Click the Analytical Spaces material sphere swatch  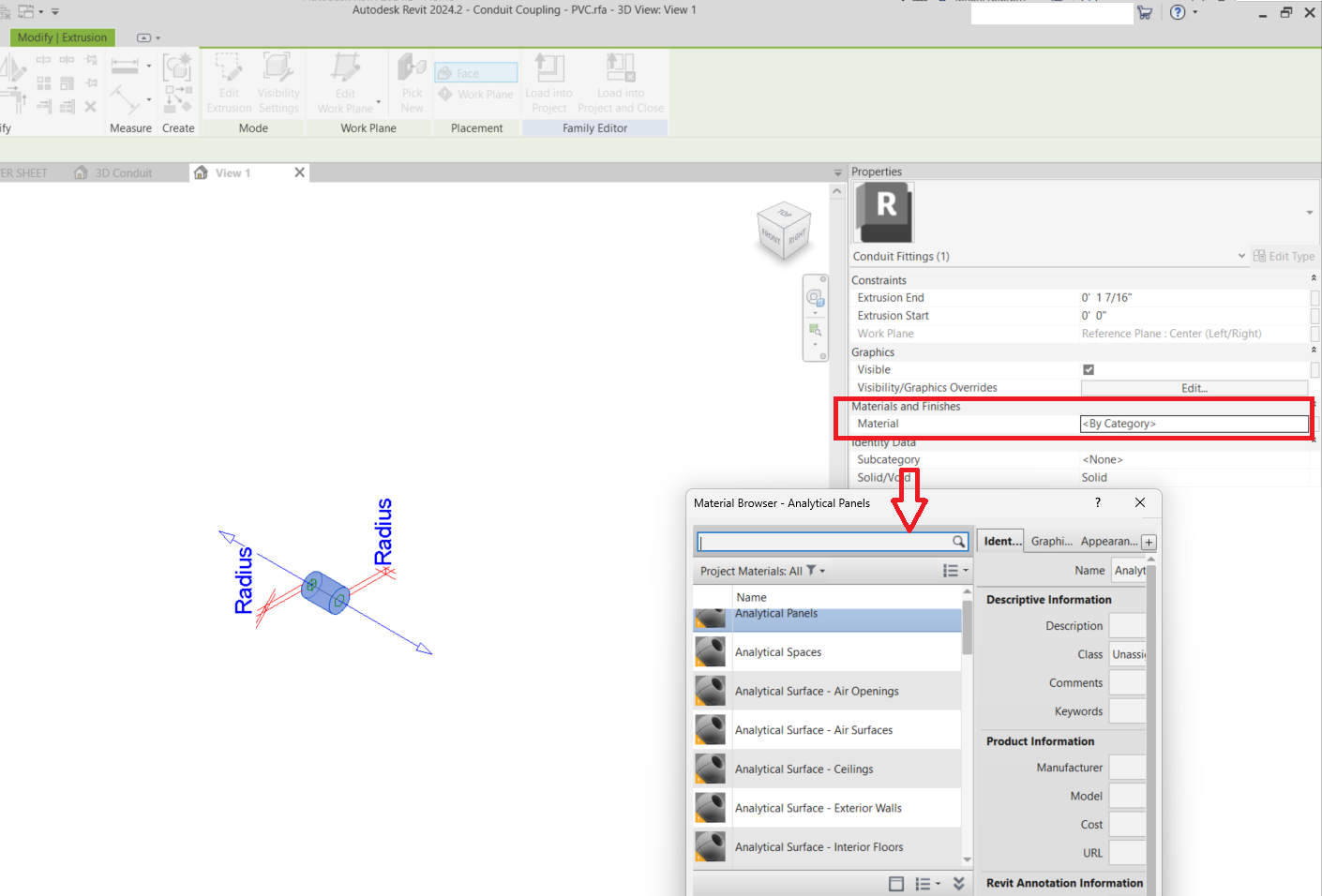pyautogui.click(x=710, y=651)
